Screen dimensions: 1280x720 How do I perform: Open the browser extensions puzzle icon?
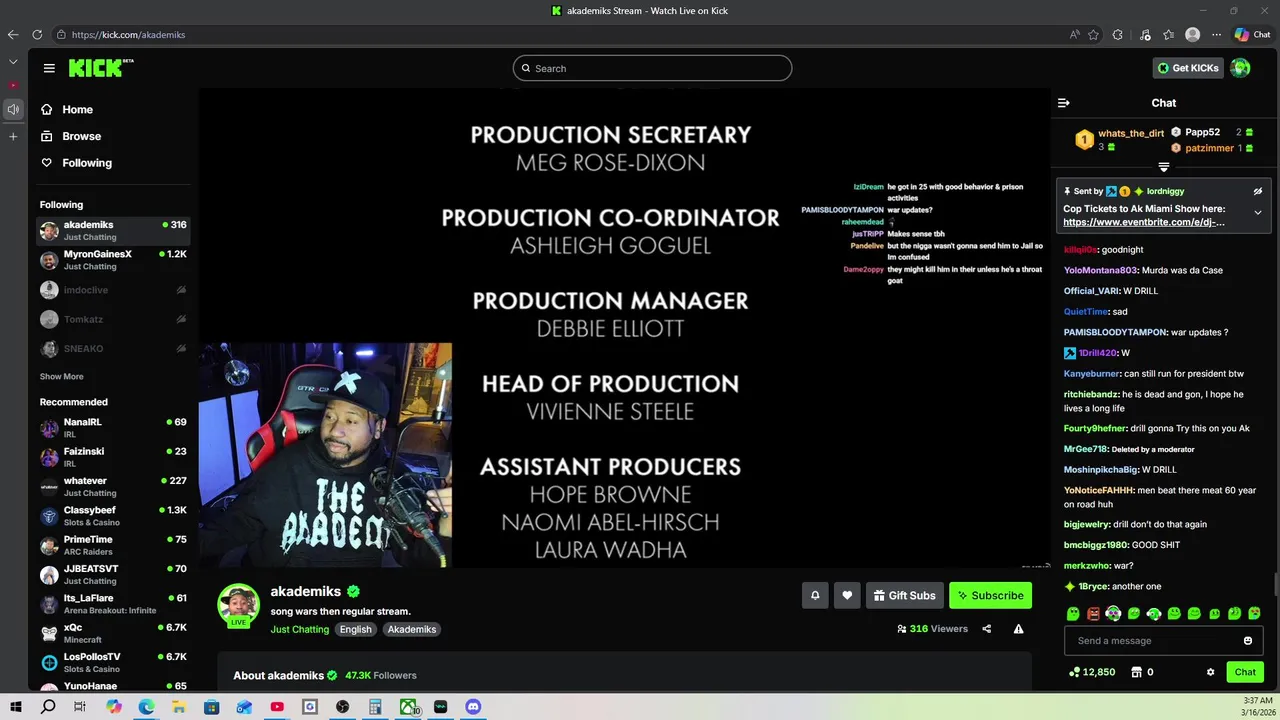coord(1117,34)
